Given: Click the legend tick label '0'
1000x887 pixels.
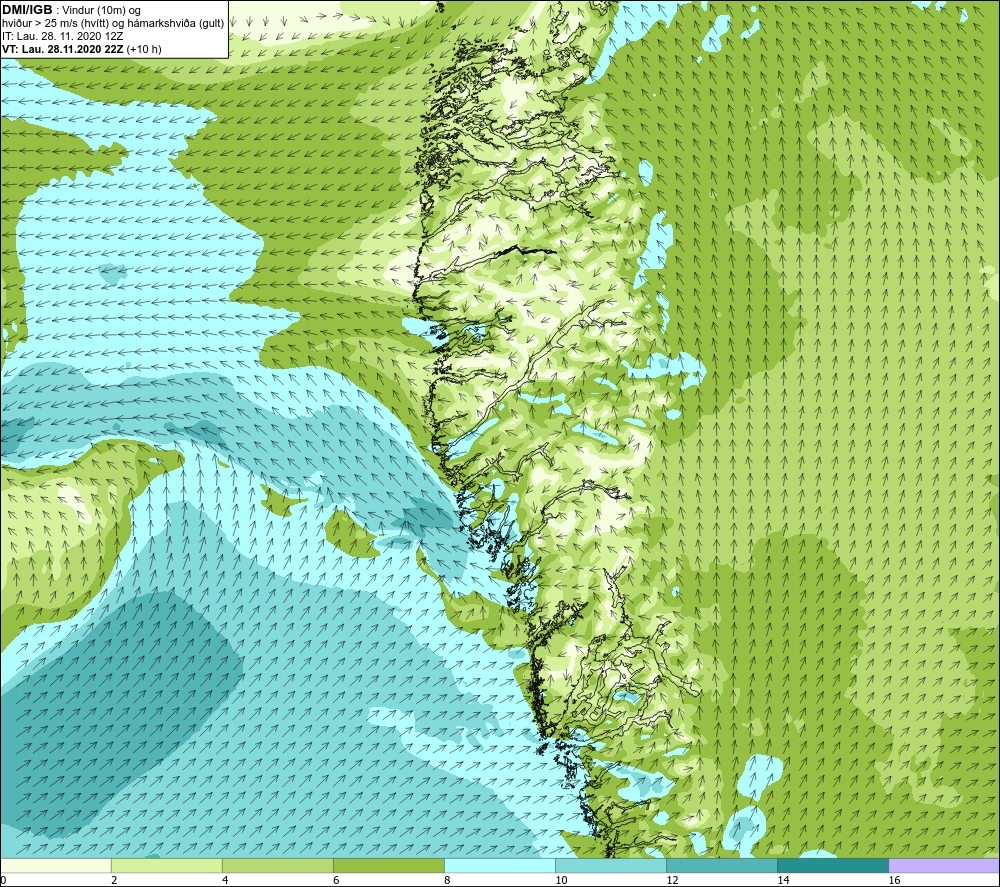Looking at the screenshot, I should pyautogui.click(x=4, y=880).
